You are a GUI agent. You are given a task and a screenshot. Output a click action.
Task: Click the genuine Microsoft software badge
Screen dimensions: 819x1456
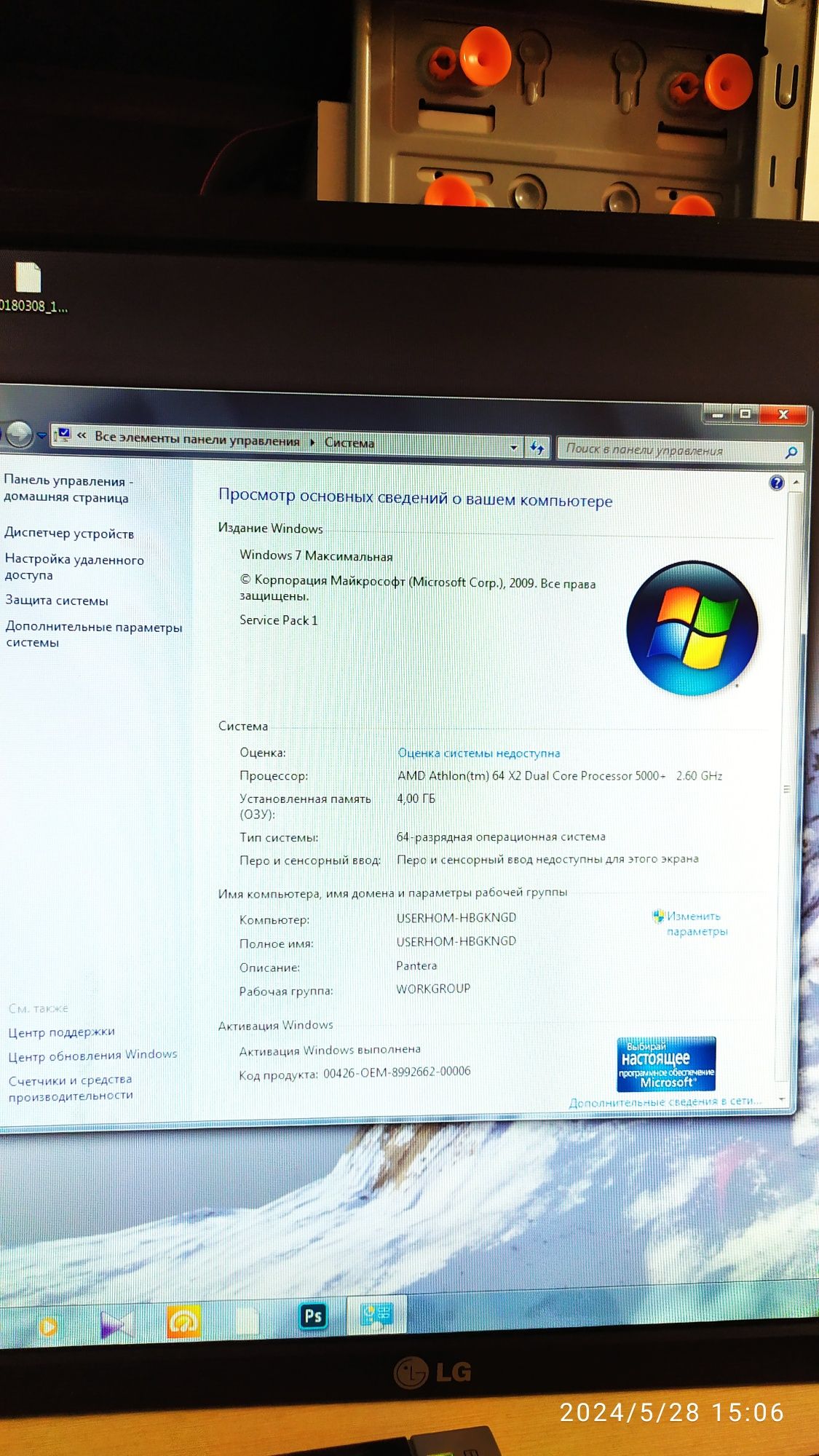pos(666,1064)
